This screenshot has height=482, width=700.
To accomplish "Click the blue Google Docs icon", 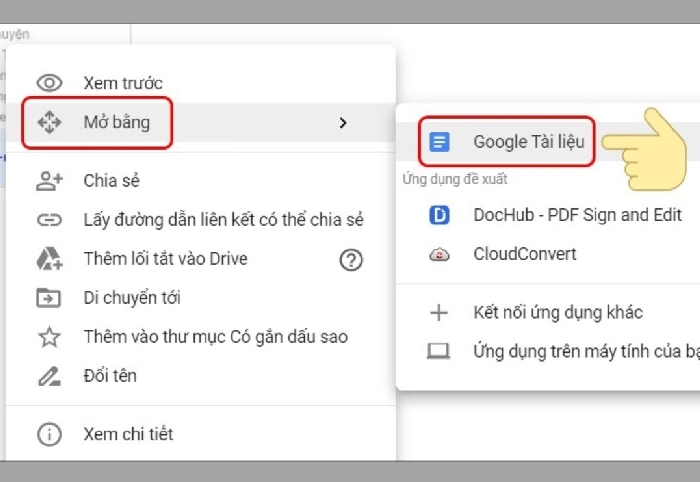I will (439, 142).
